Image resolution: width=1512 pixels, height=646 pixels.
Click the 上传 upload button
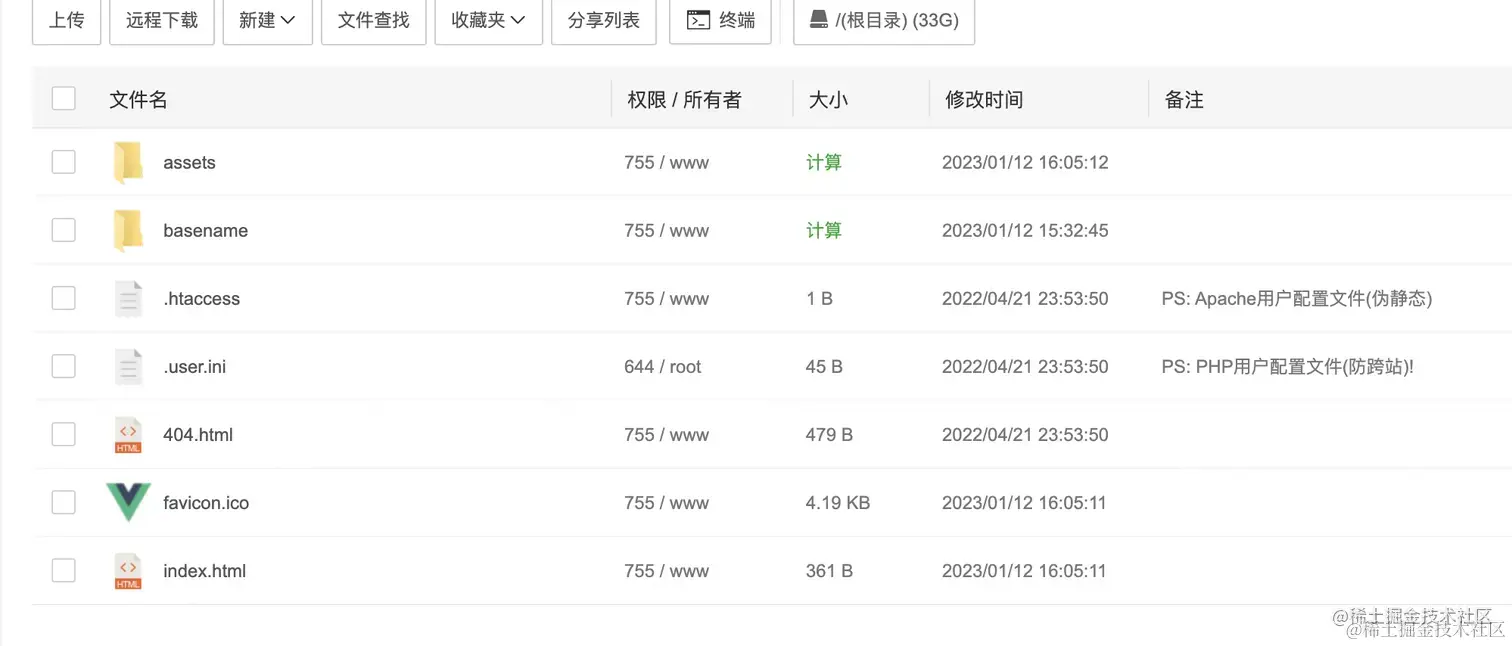click(67, 20)
